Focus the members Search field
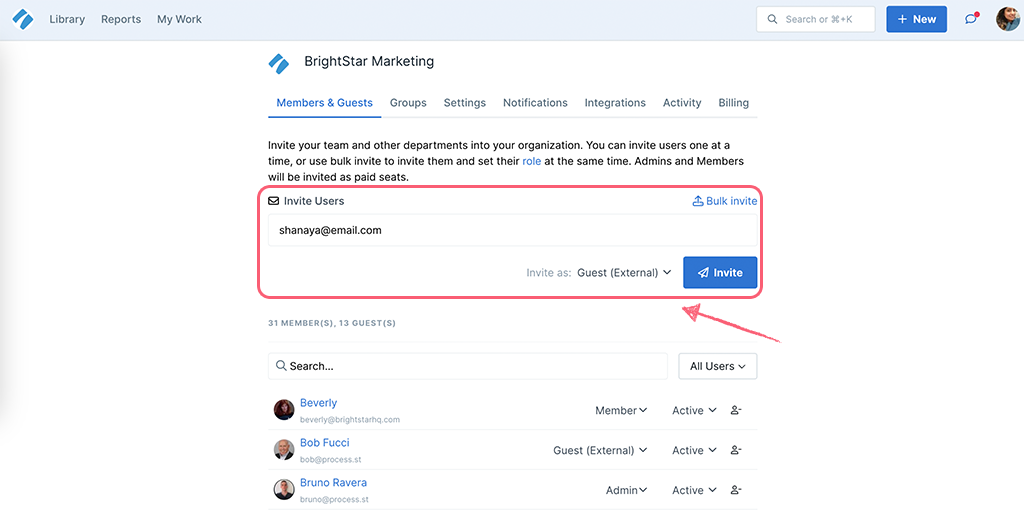This screenshot has height=512, width=1024. click(x=468, y=366)
